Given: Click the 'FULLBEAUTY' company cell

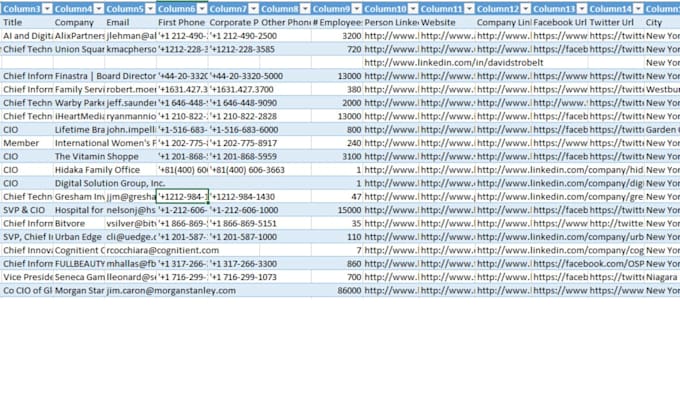Looking at the screenshot, I should (x=79, y=264).
